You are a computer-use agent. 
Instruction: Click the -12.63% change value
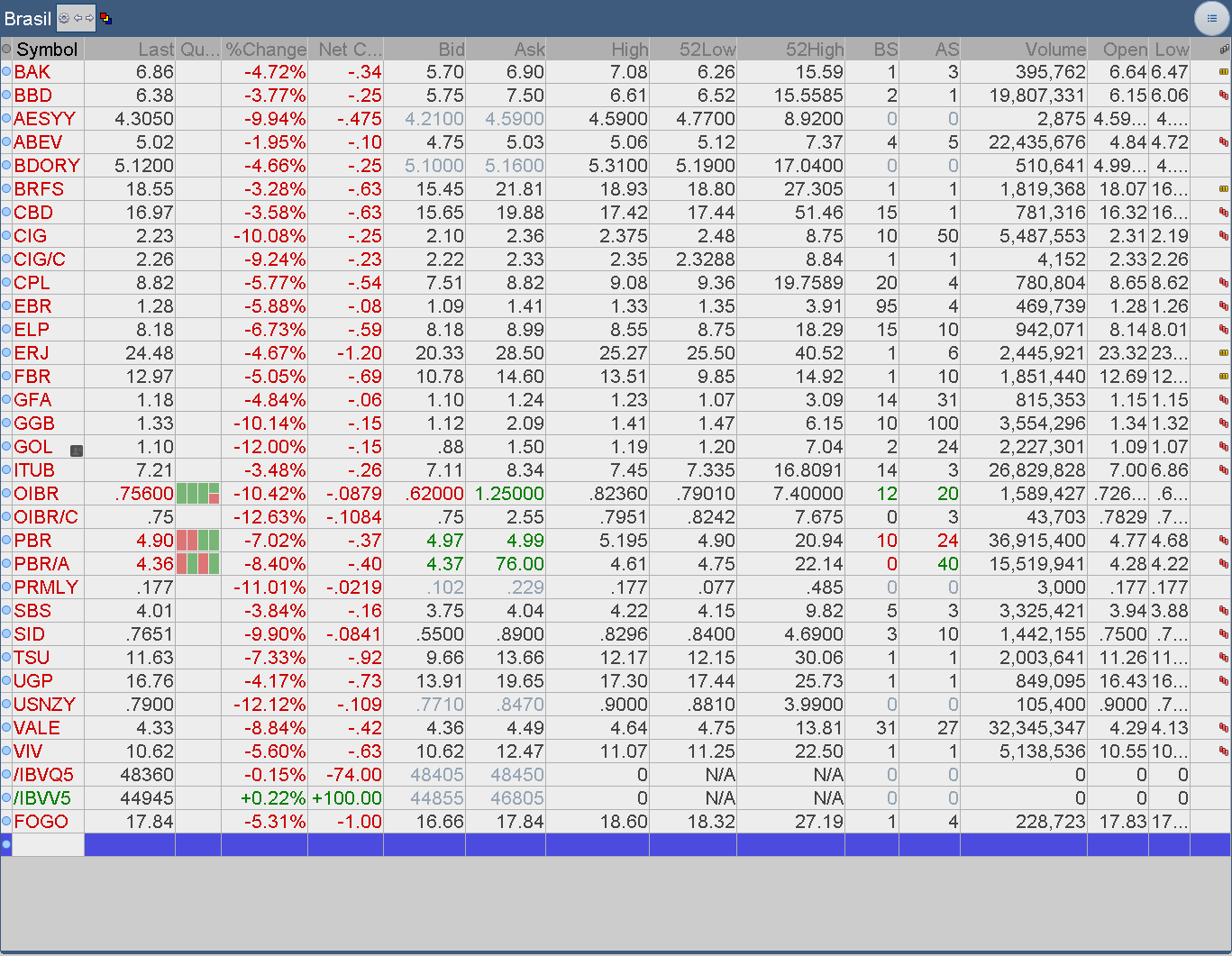(x=269, y=517)
